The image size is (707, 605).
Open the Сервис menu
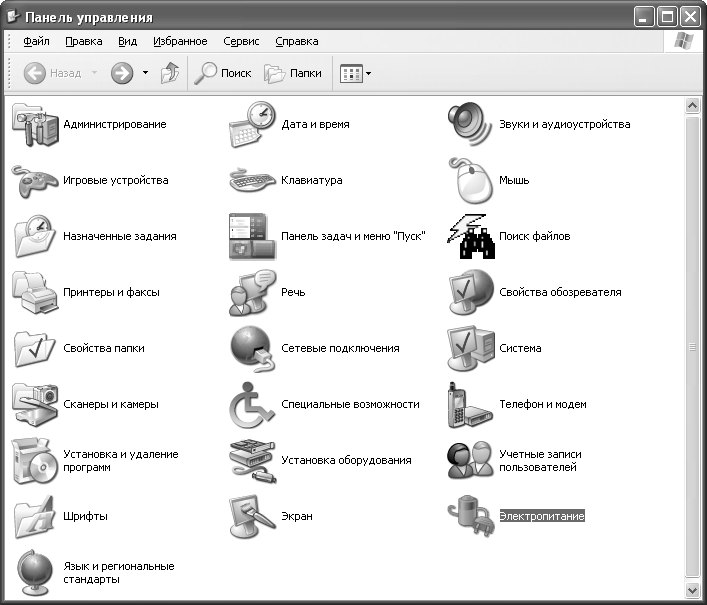(x=241, y=41)
